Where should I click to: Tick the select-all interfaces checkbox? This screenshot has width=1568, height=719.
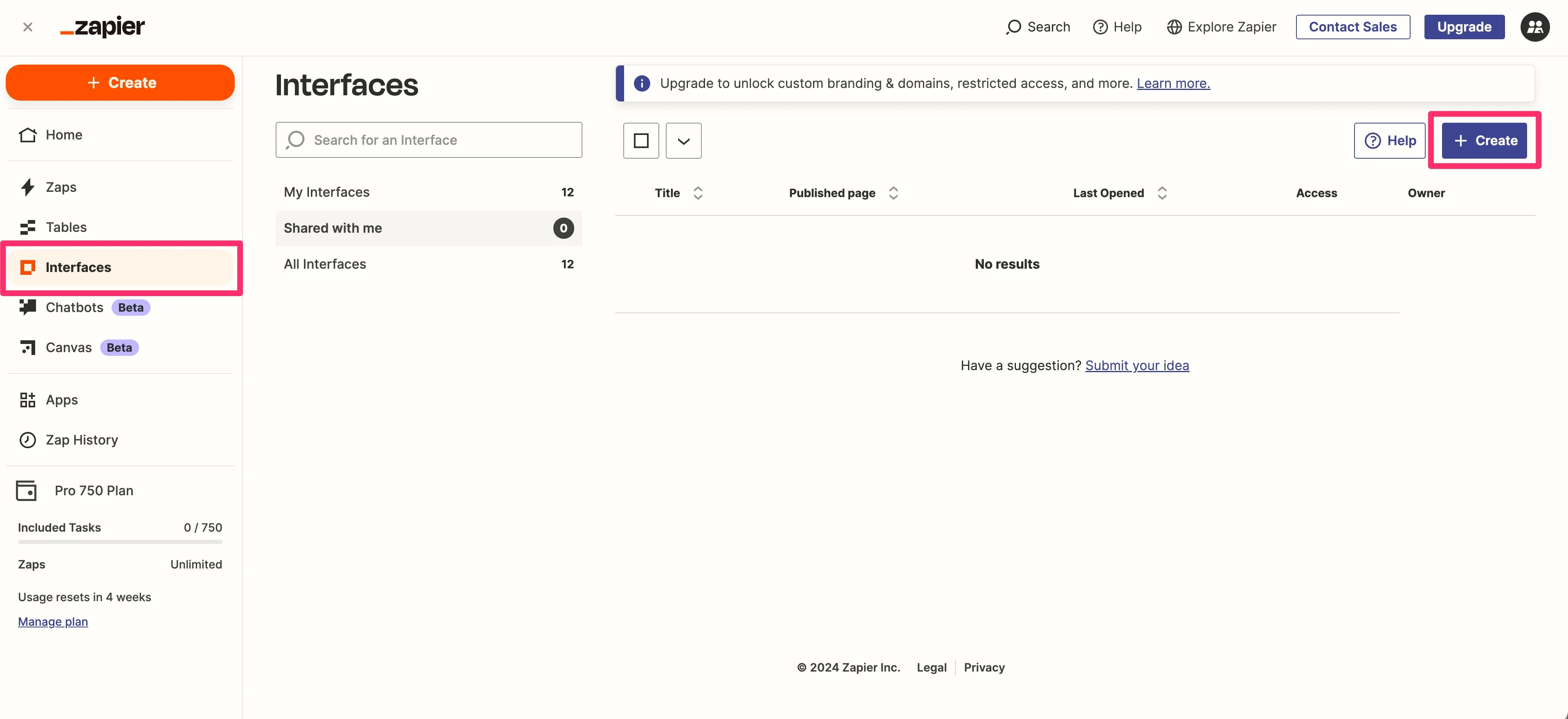click(640, 141)
